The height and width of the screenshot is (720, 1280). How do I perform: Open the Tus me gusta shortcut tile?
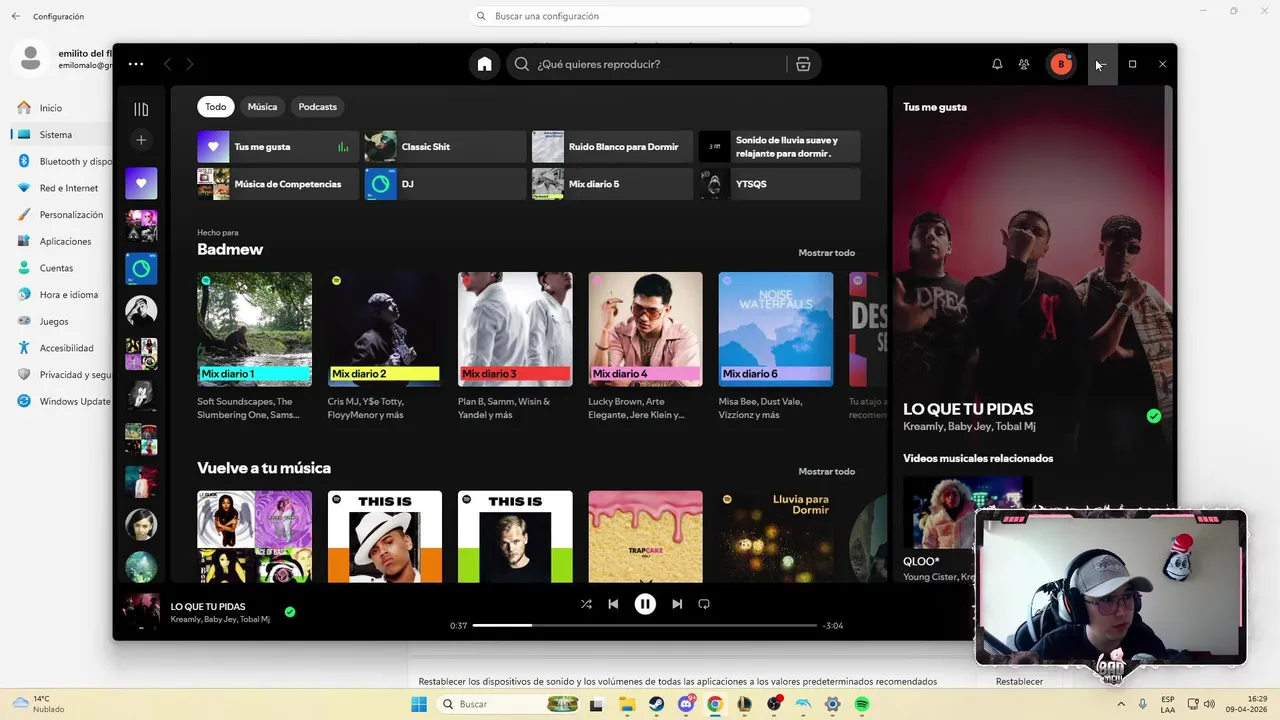point(278,147)
